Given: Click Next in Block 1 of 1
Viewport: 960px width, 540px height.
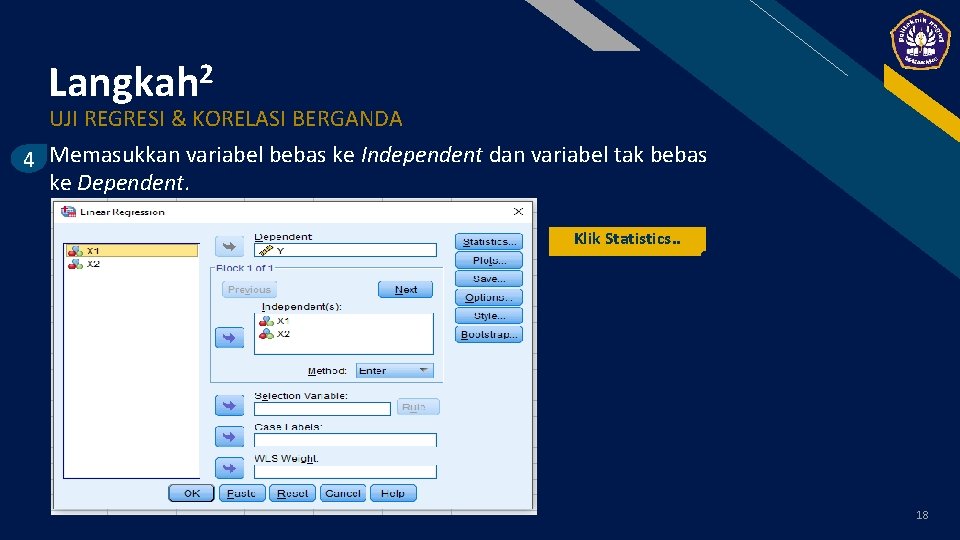Looking at the screenshot, I should tap(405, 290).
